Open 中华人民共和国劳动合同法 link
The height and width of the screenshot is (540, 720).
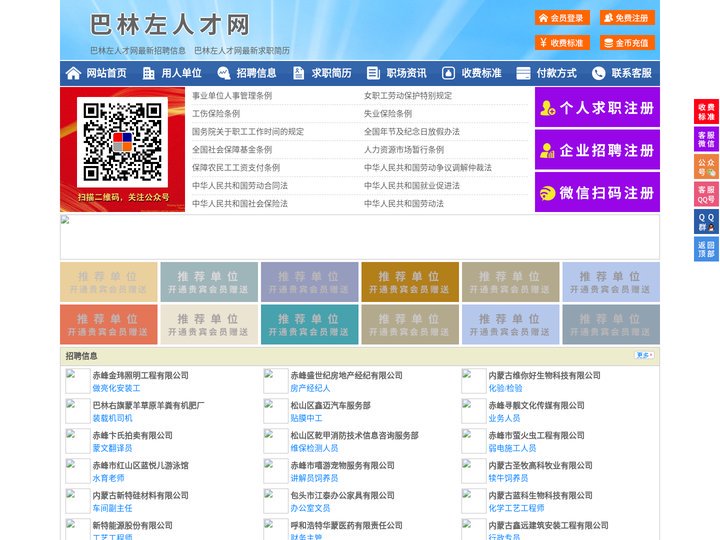point(240,186)
